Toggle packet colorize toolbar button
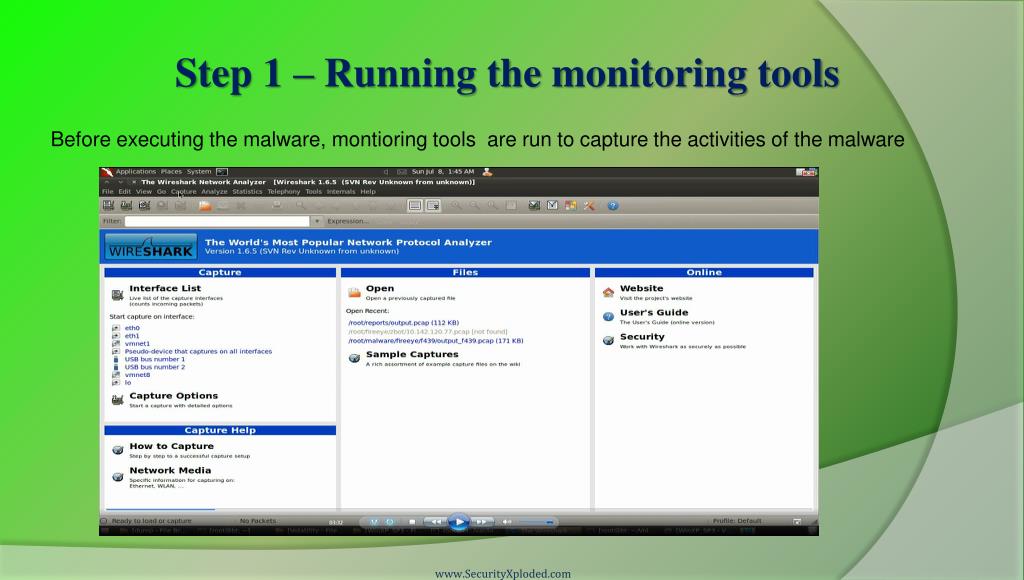 (x=415, y=205)
